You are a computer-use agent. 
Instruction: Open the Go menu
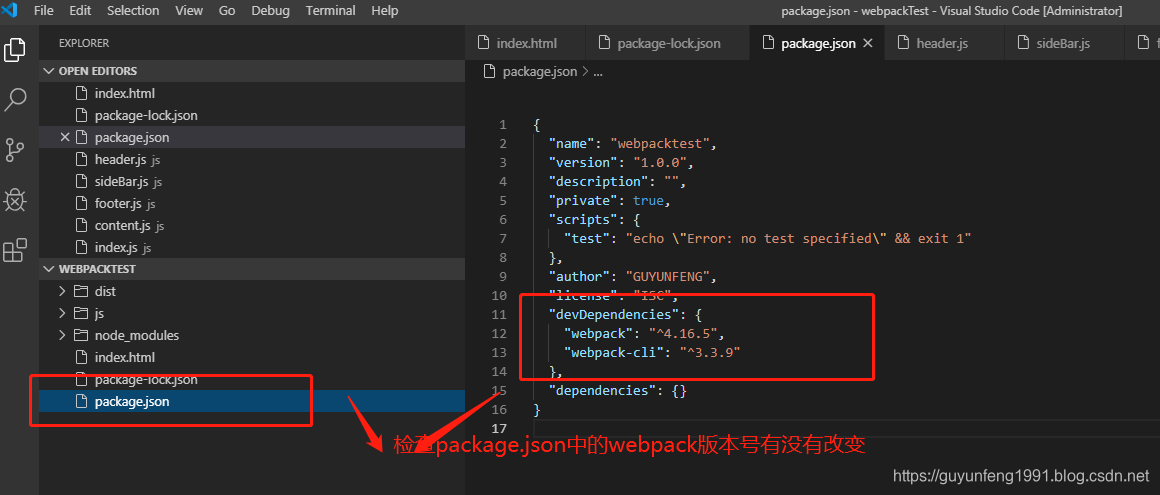(227, 11)
